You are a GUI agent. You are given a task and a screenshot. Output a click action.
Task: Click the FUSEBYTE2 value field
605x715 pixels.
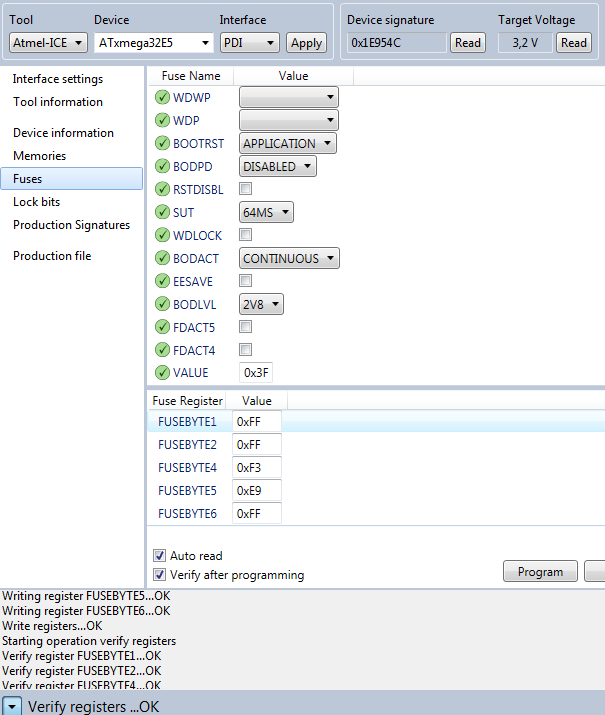[257, 445]
